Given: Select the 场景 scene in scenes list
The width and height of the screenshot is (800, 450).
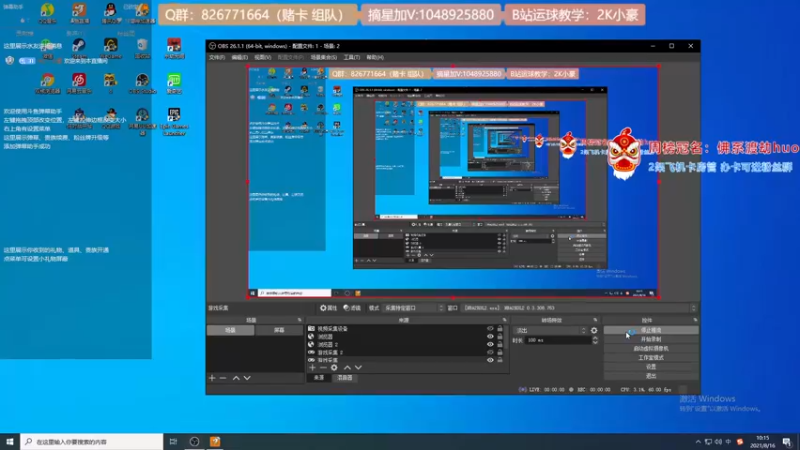Looking at the screenshot, I should click(x=231, y=331).
